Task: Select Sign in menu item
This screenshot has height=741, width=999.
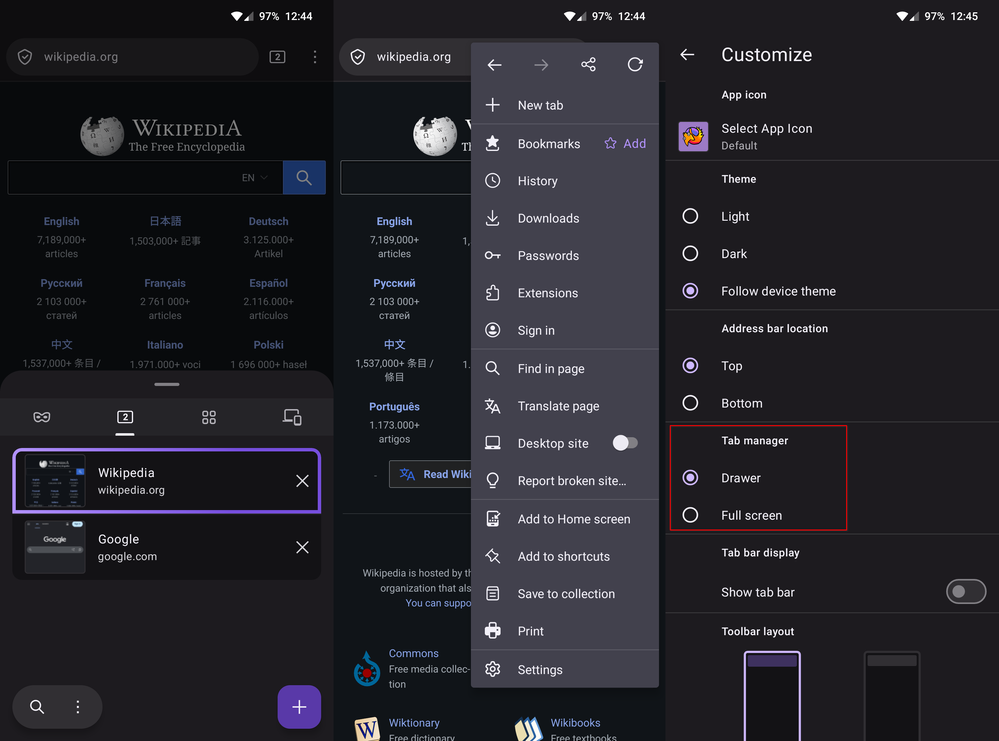Action: click(564, 330)
